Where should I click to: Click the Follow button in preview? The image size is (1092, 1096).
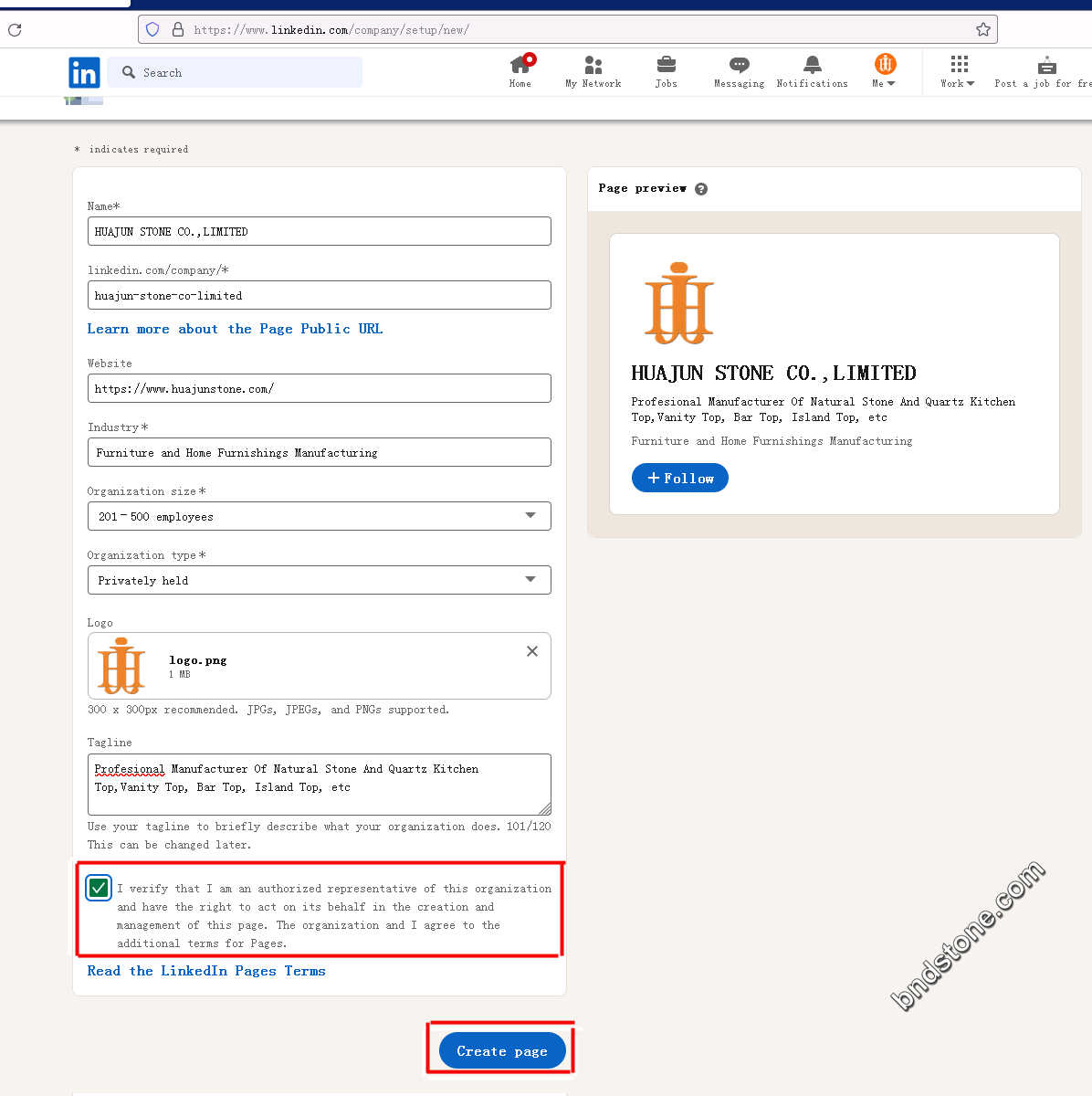click(x=680, y=478)
